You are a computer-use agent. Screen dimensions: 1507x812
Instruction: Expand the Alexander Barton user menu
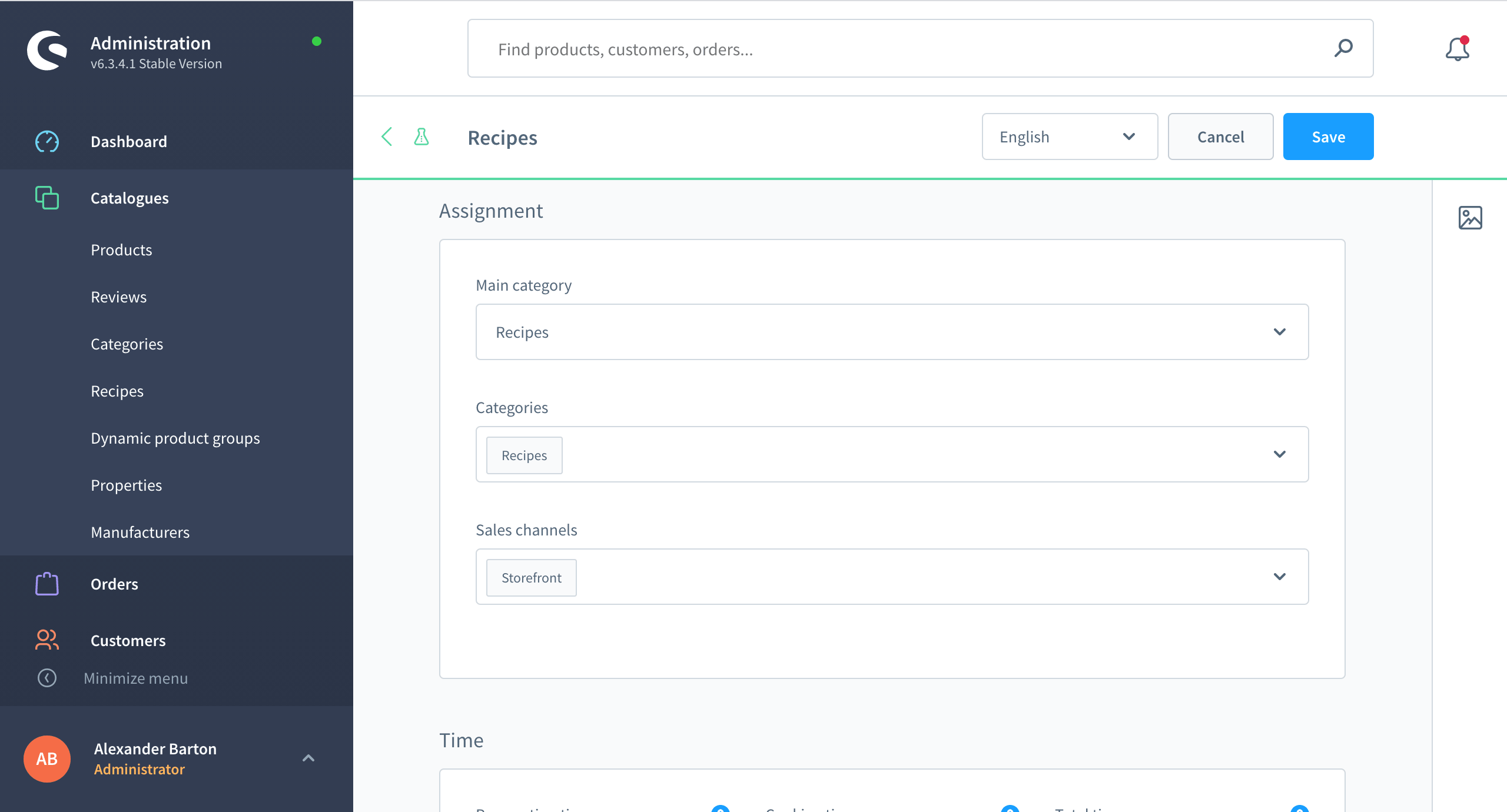pos(308,758)
